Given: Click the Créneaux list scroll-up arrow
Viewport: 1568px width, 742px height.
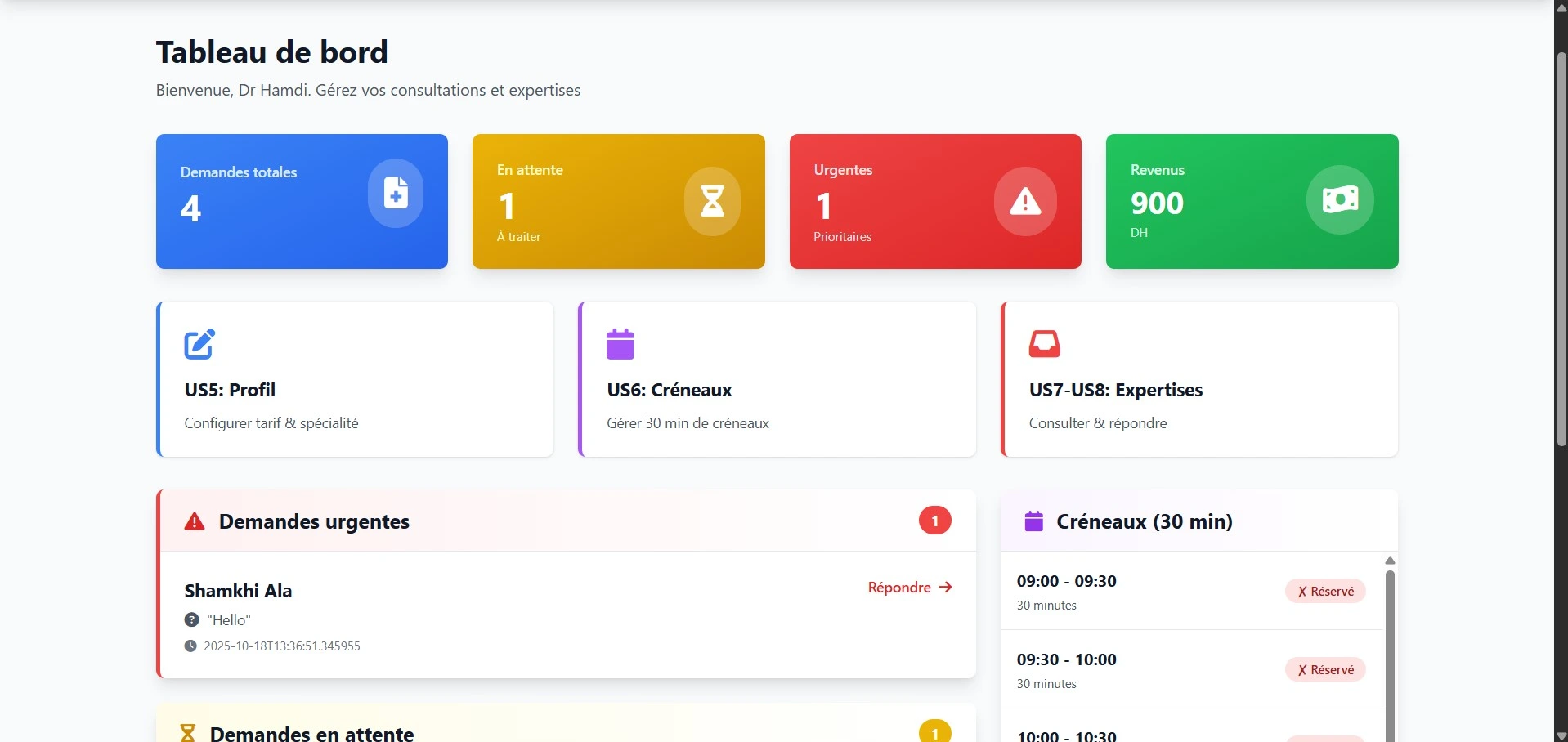Looking at the screenshot, I should point(1390,561).
